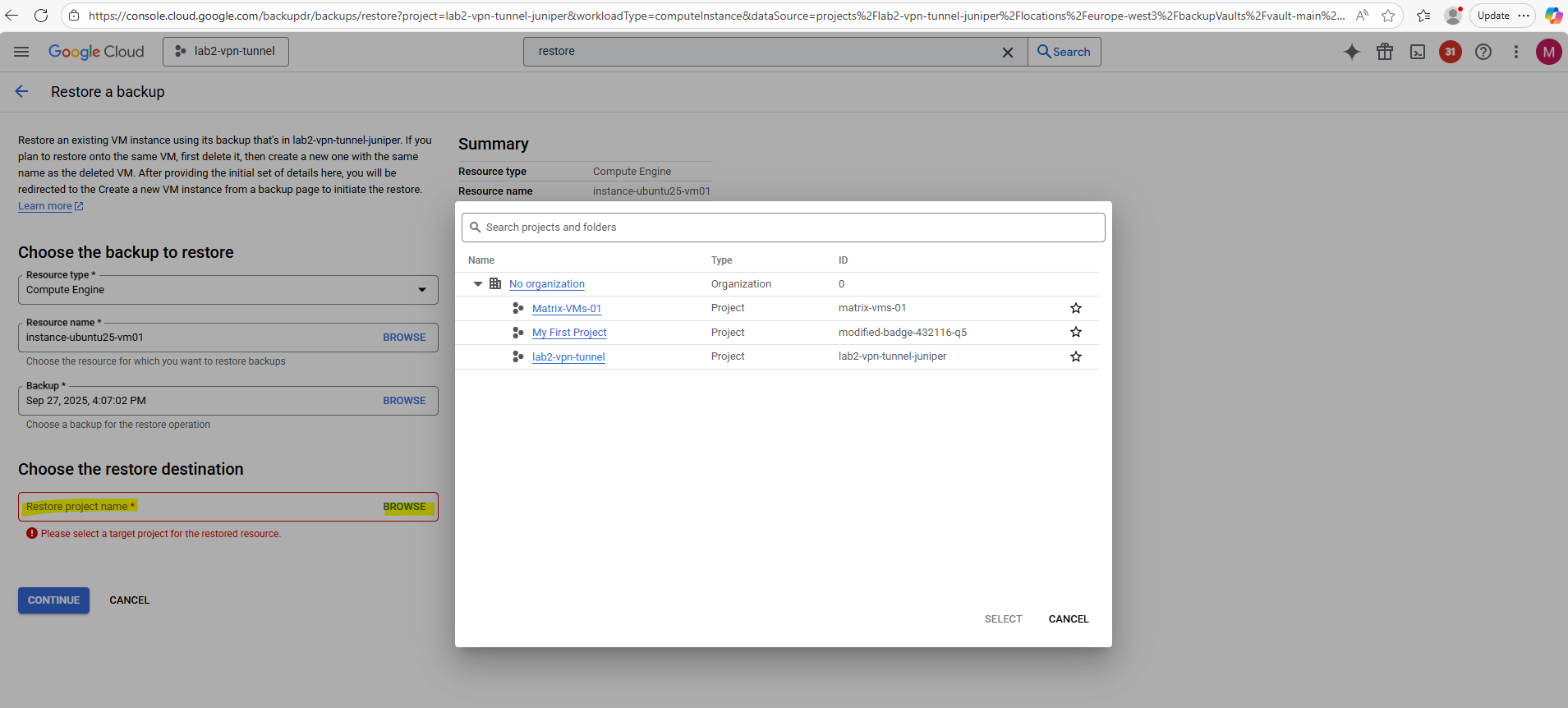Click Cancel in the project dialog
Screen dimensions: 1568x708
tap(1068, 619)
